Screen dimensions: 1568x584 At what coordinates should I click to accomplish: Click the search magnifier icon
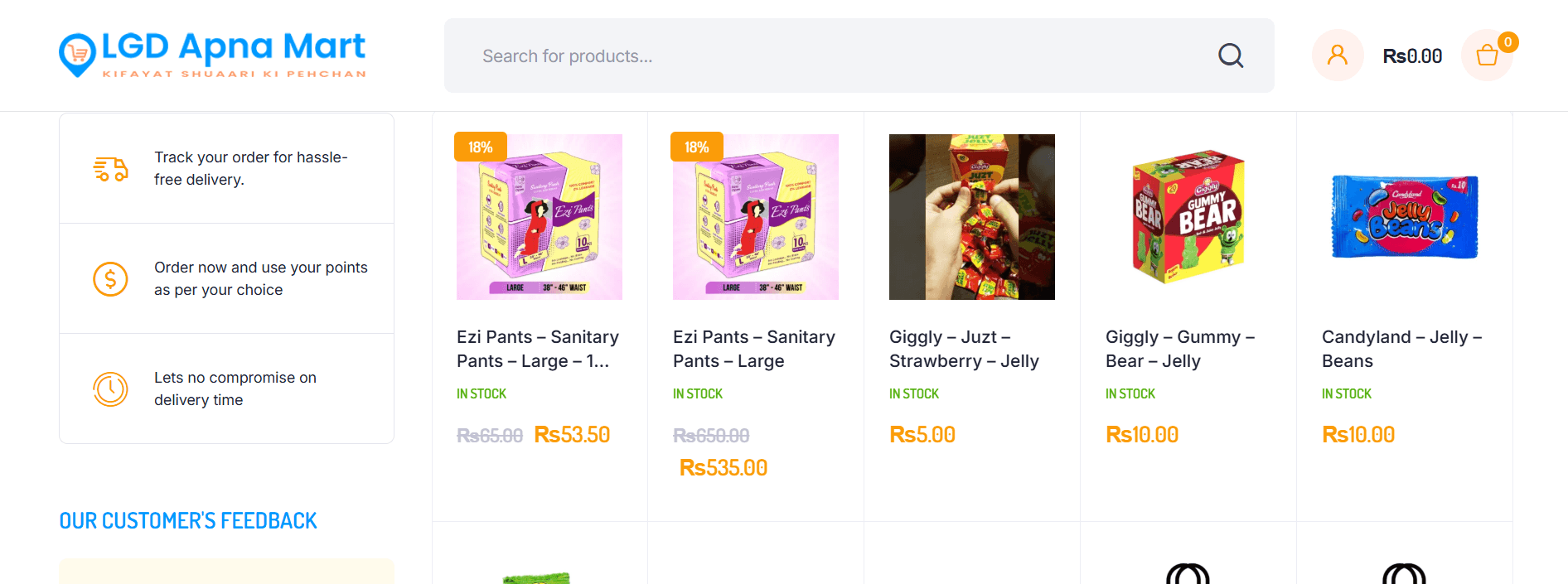(x=1231, y=56)
